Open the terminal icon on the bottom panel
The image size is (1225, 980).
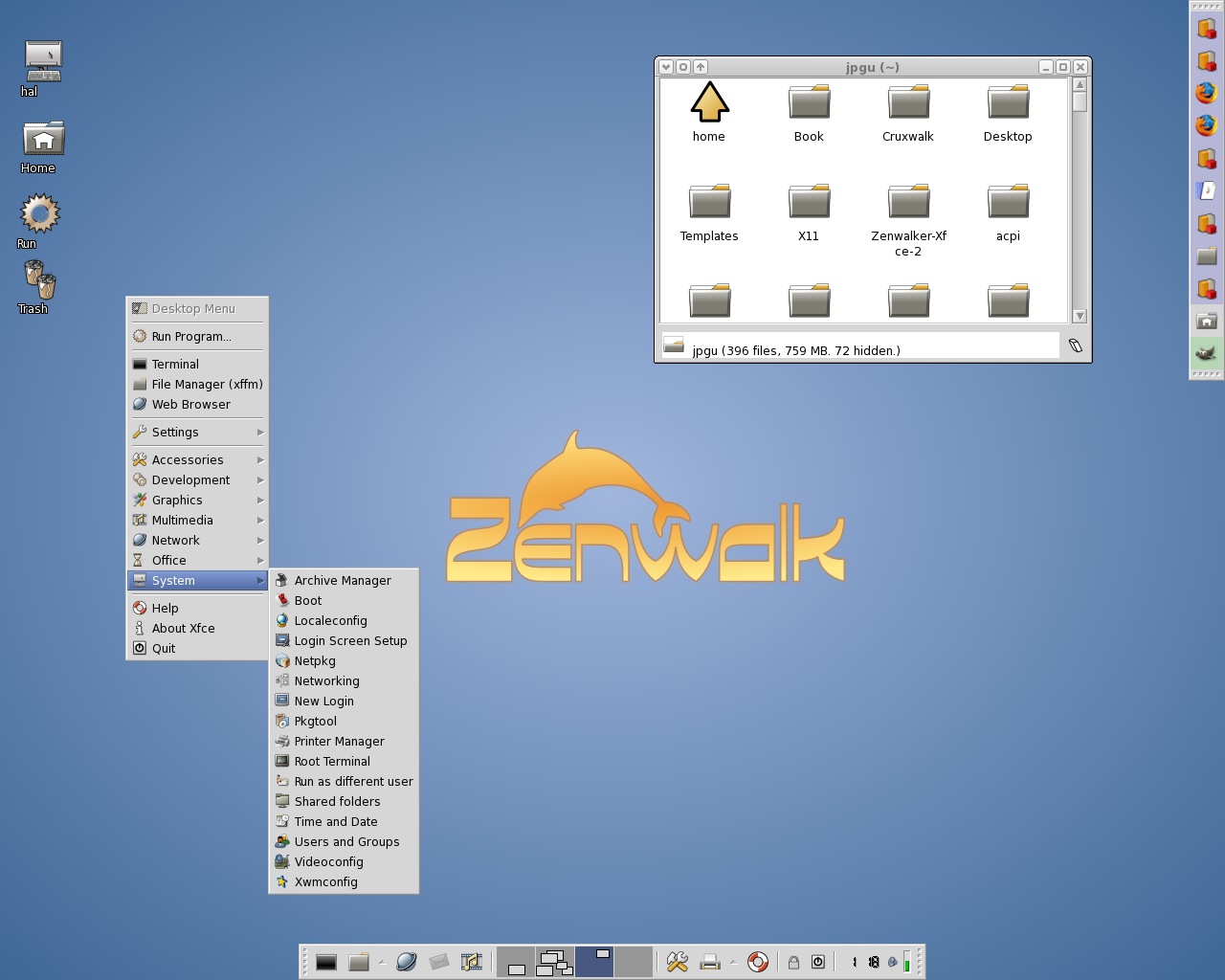325,962
